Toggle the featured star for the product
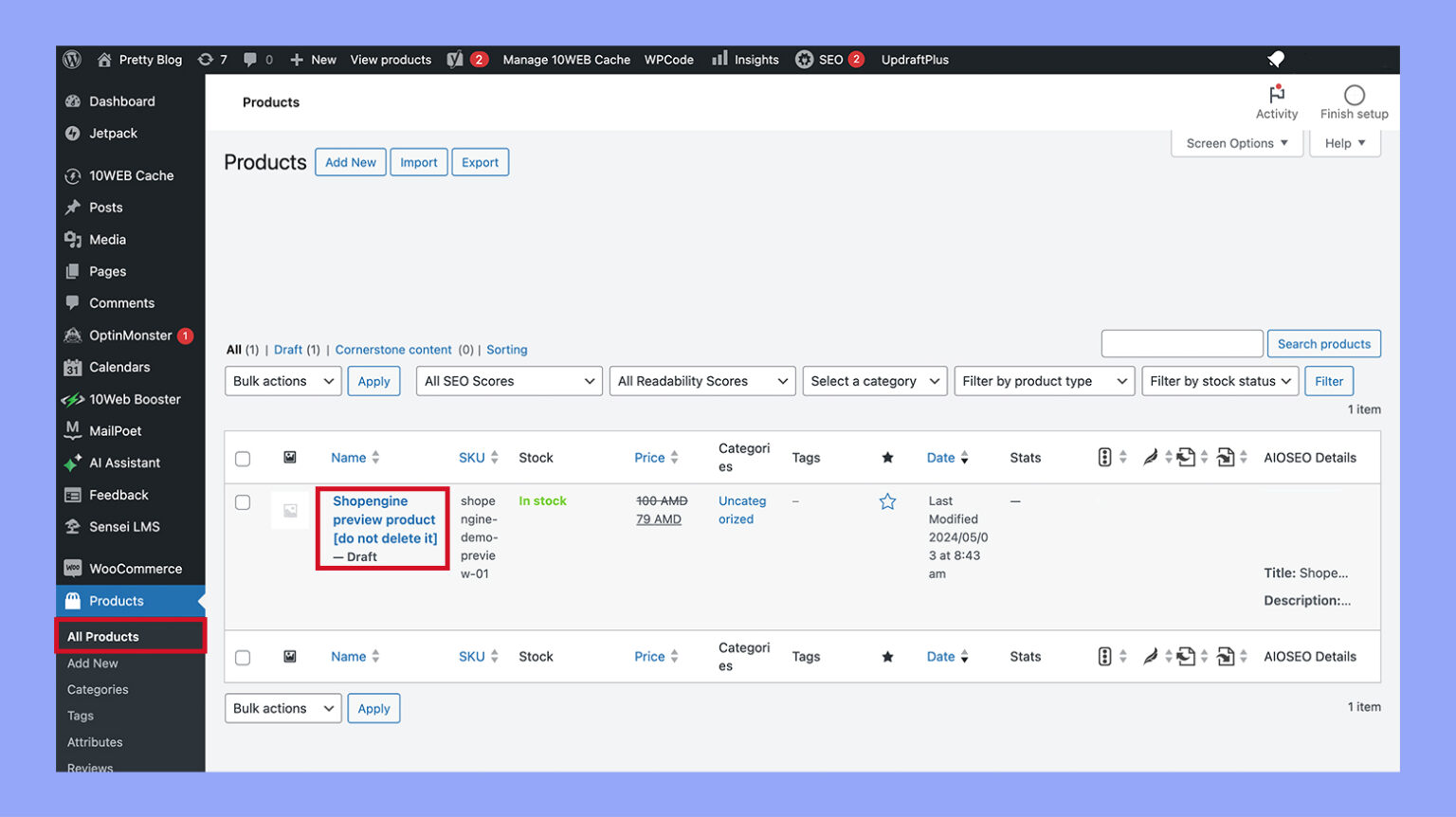The height and width of the screenshot is (817, 1456). 887,501
